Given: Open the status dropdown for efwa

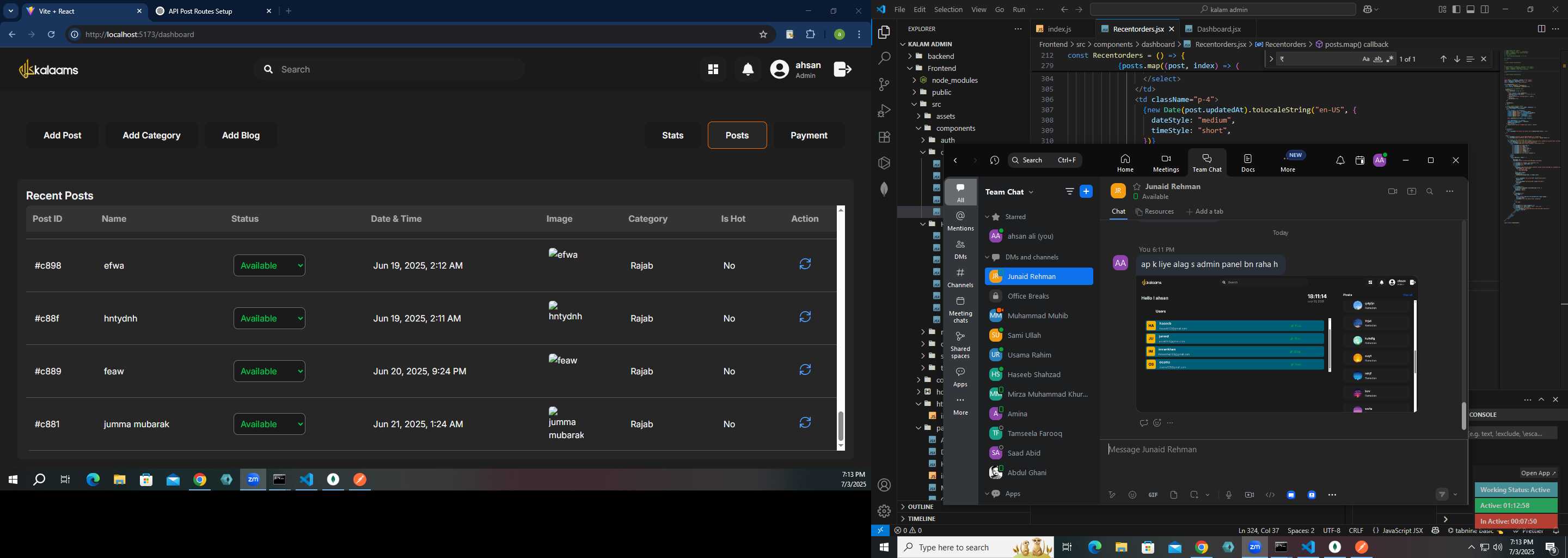Looking at the screenshot, I should coord(269,265).
